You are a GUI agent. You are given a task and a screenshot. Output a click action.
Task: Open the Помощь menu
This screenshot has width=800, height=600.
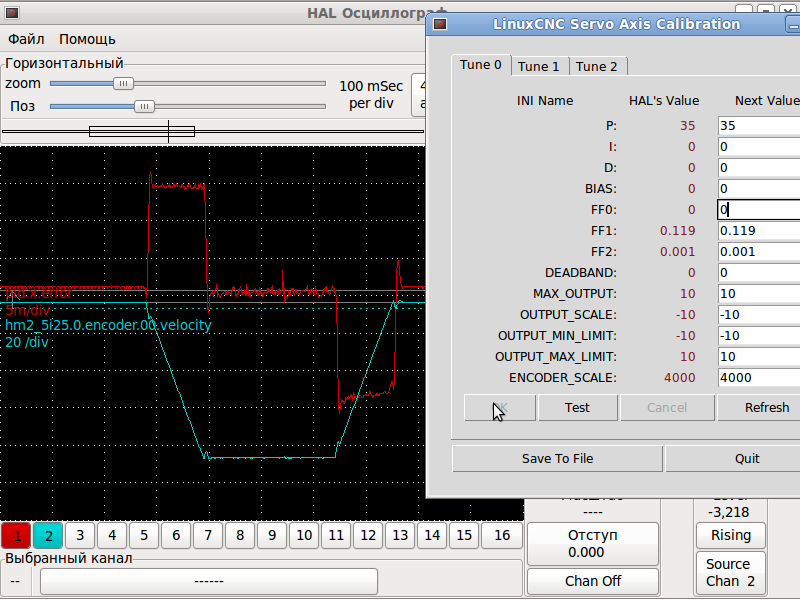[x=87, y=39]
